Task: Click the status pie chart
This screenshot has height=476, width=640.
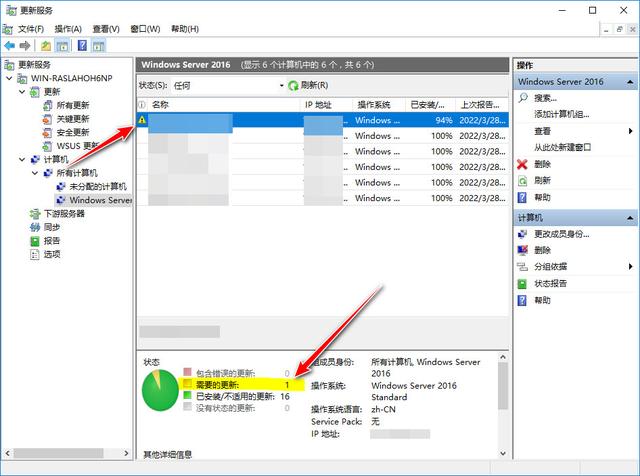Action: tap(160, 390)
